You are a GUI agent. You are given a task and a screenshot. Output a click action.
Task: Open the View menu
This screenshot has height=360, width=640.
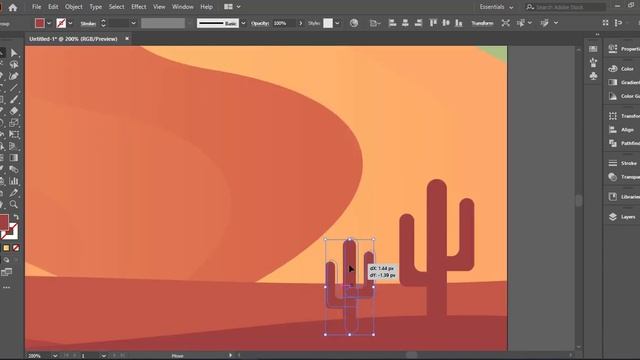[159, 7]
